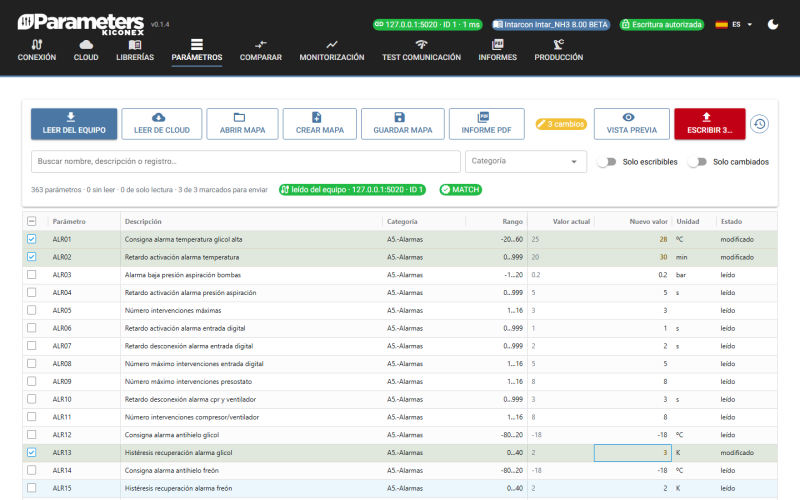Uncheck the ALR02 row checkbox
Viewport: 800px width, 500px height.
[32, 257]
